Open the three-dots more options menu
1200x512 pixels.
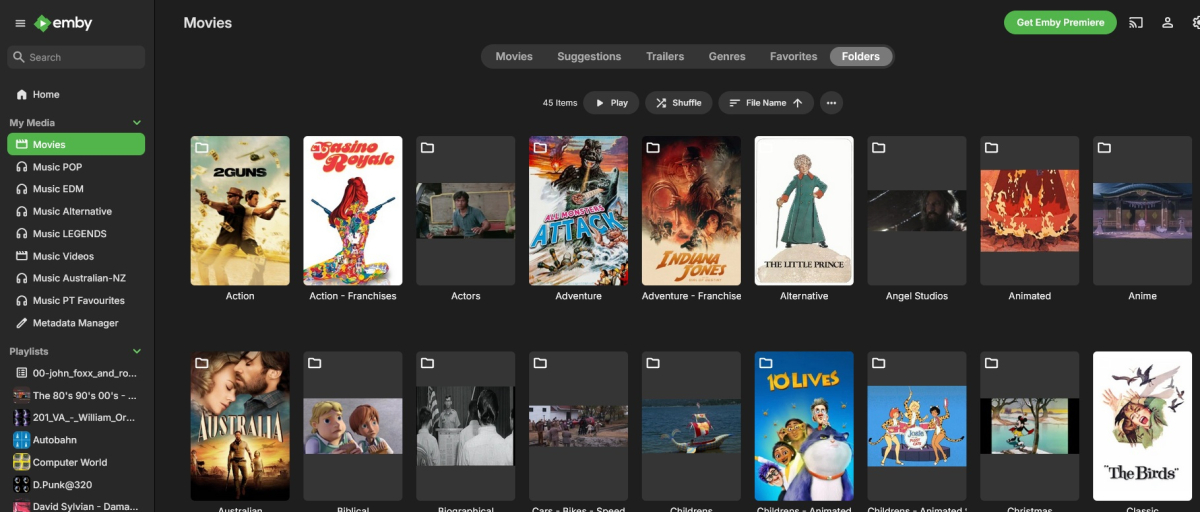(x=831, y=103)
